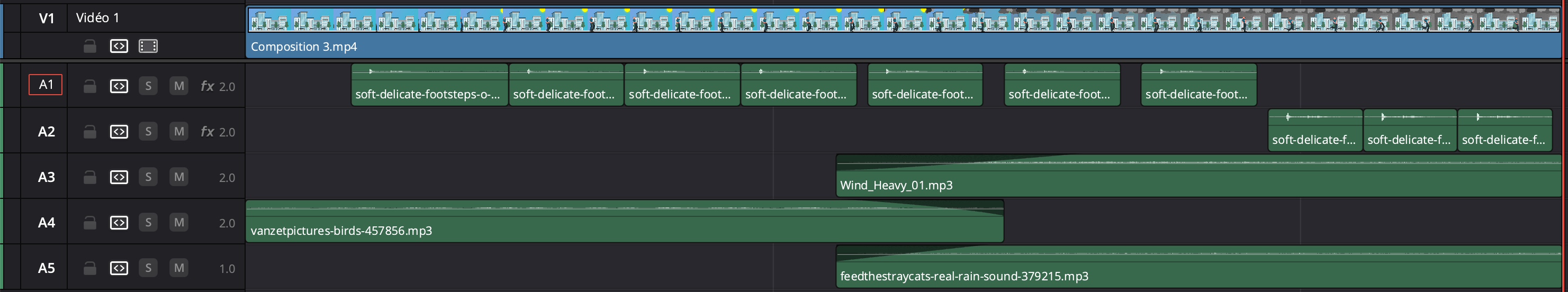Mute audio track A5
The width and height of the screenshot is (1568, 292).
point(178,268)
